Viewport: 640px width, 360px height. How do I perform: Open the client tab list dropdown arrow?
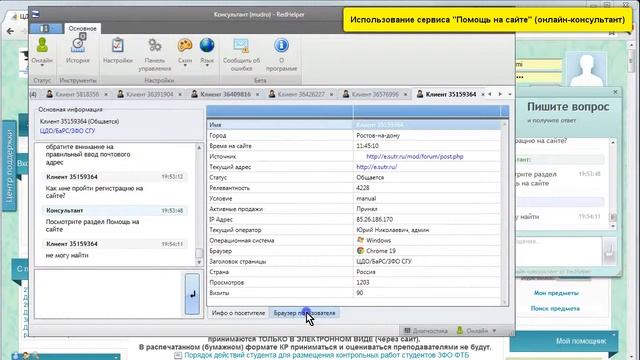point(510,95)
